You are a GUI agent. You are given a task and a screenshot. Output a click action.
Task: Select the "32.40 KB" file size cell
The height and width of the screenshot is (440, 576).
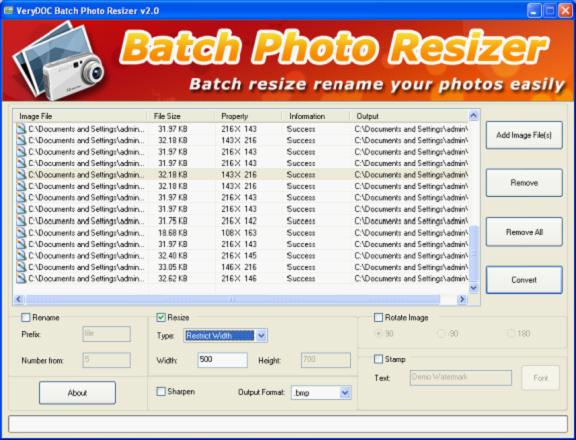tap(173, 255)
